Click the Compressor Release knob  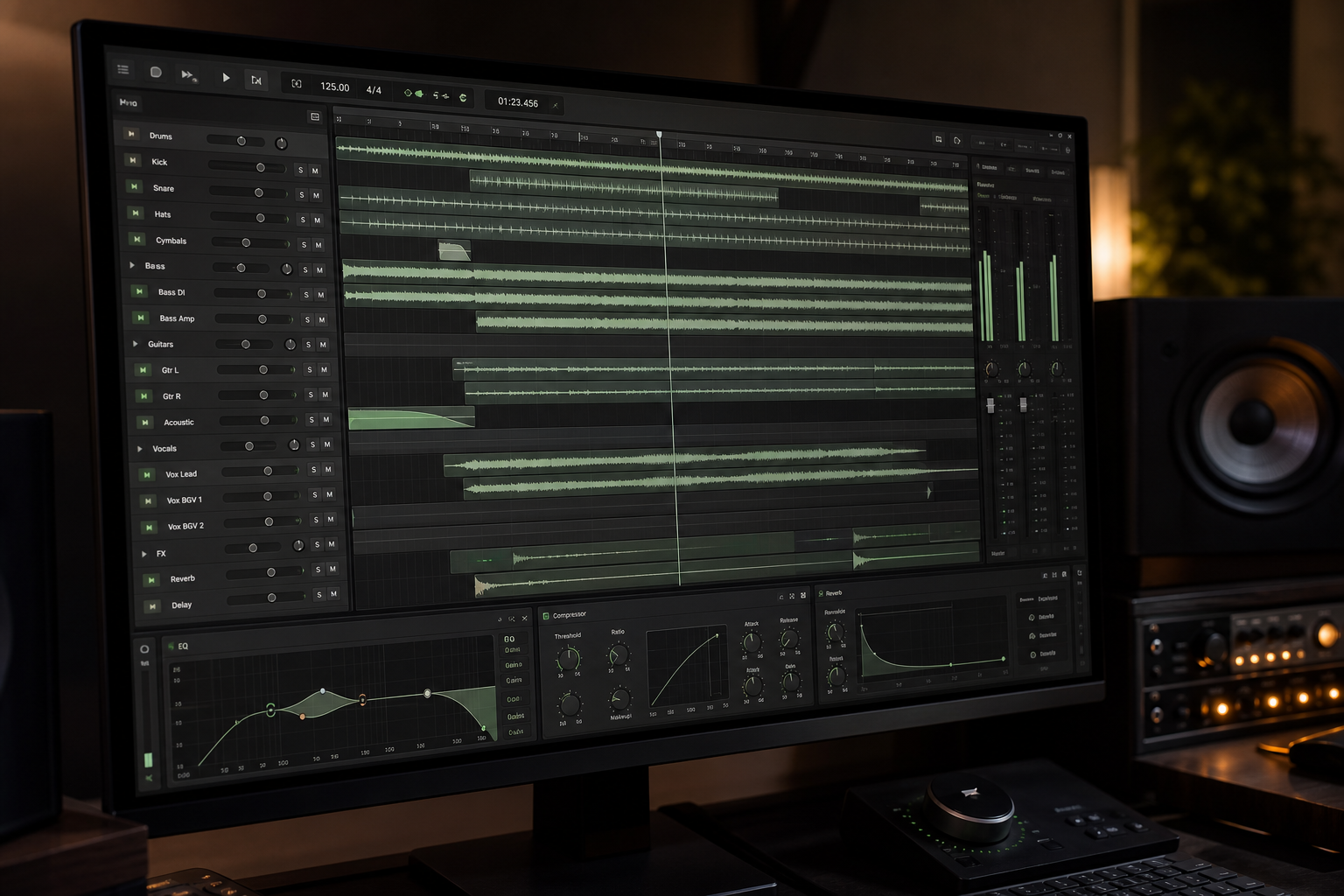pyautogui.click(x=788, y=640)
